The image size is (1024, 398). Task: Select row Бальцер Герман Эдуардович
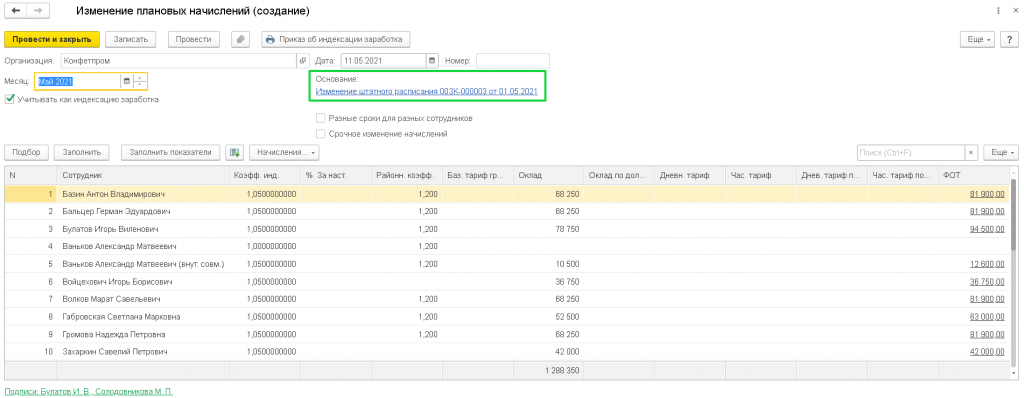click(507, 212)
